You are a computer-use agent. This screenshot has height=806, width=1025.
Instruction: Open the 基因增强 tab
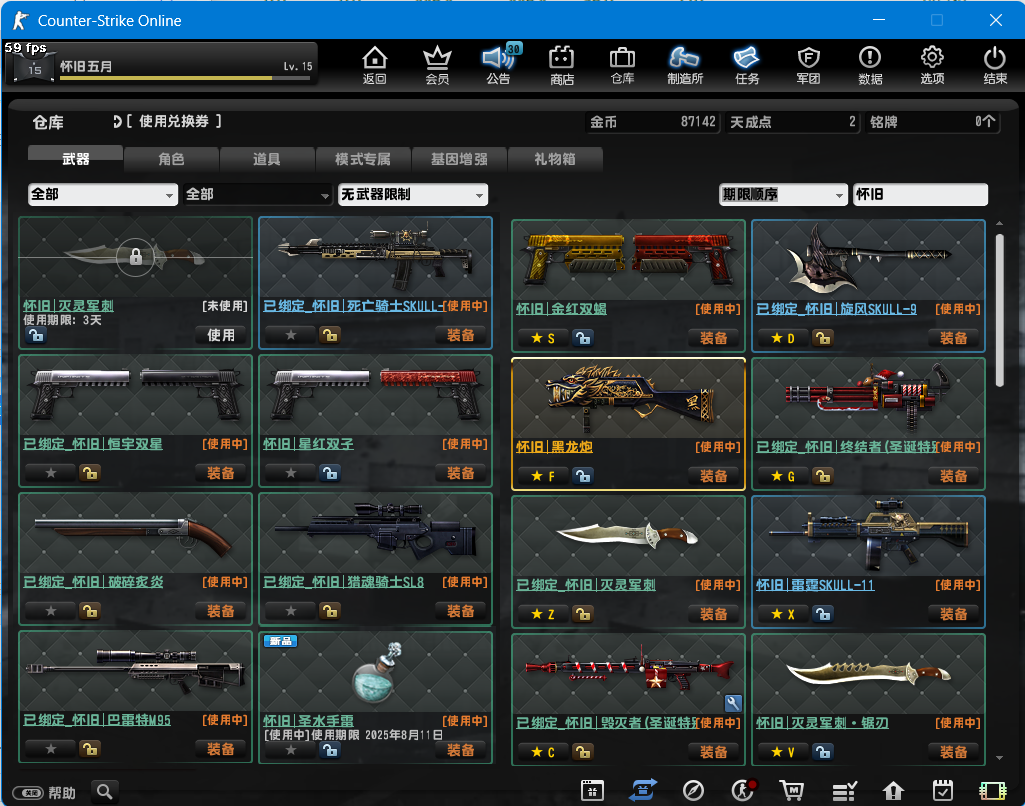pyautogui.click(x=459, y=159)
